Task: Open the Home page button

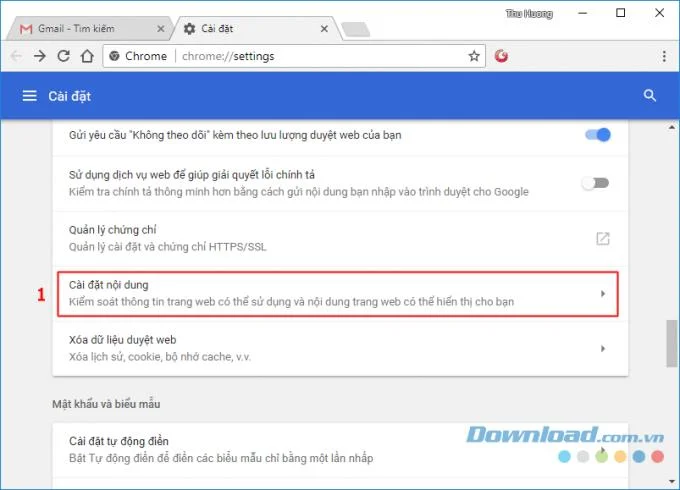Action: click(x=88, y=56)
